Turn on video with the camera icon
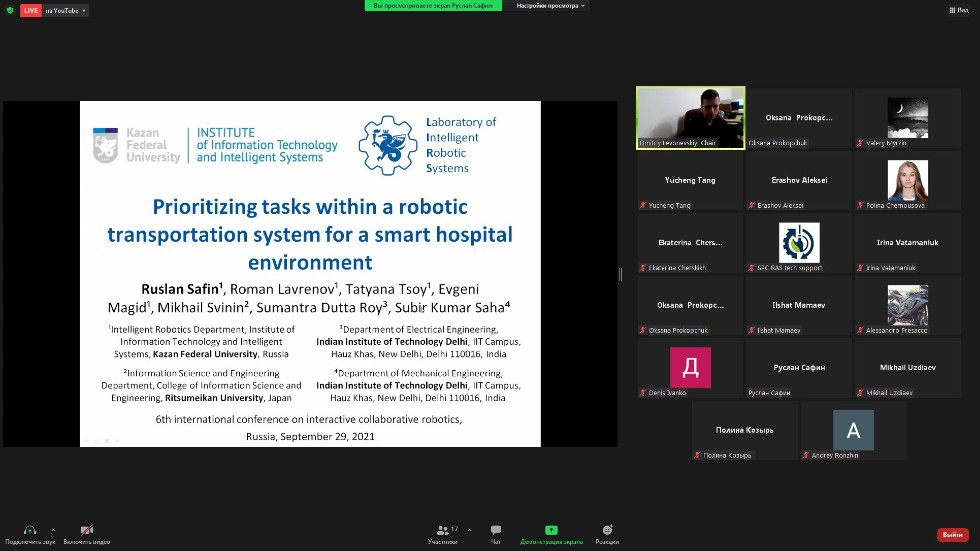Image resolution: width=980 pixels, height=551 pixels. tap(87, 531)
